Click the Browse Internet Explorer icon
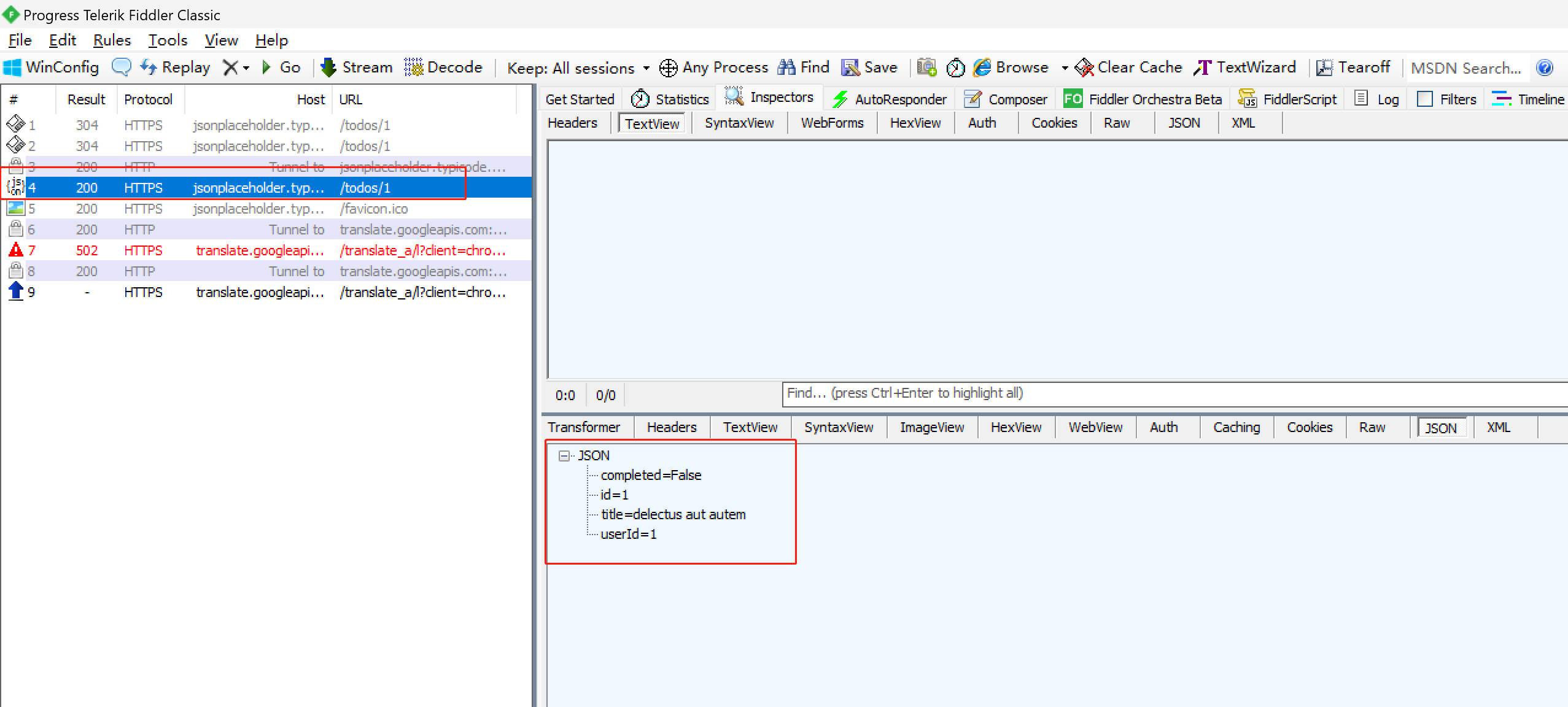The width and height of the screenshot is (1568, 707). (982, 68)
